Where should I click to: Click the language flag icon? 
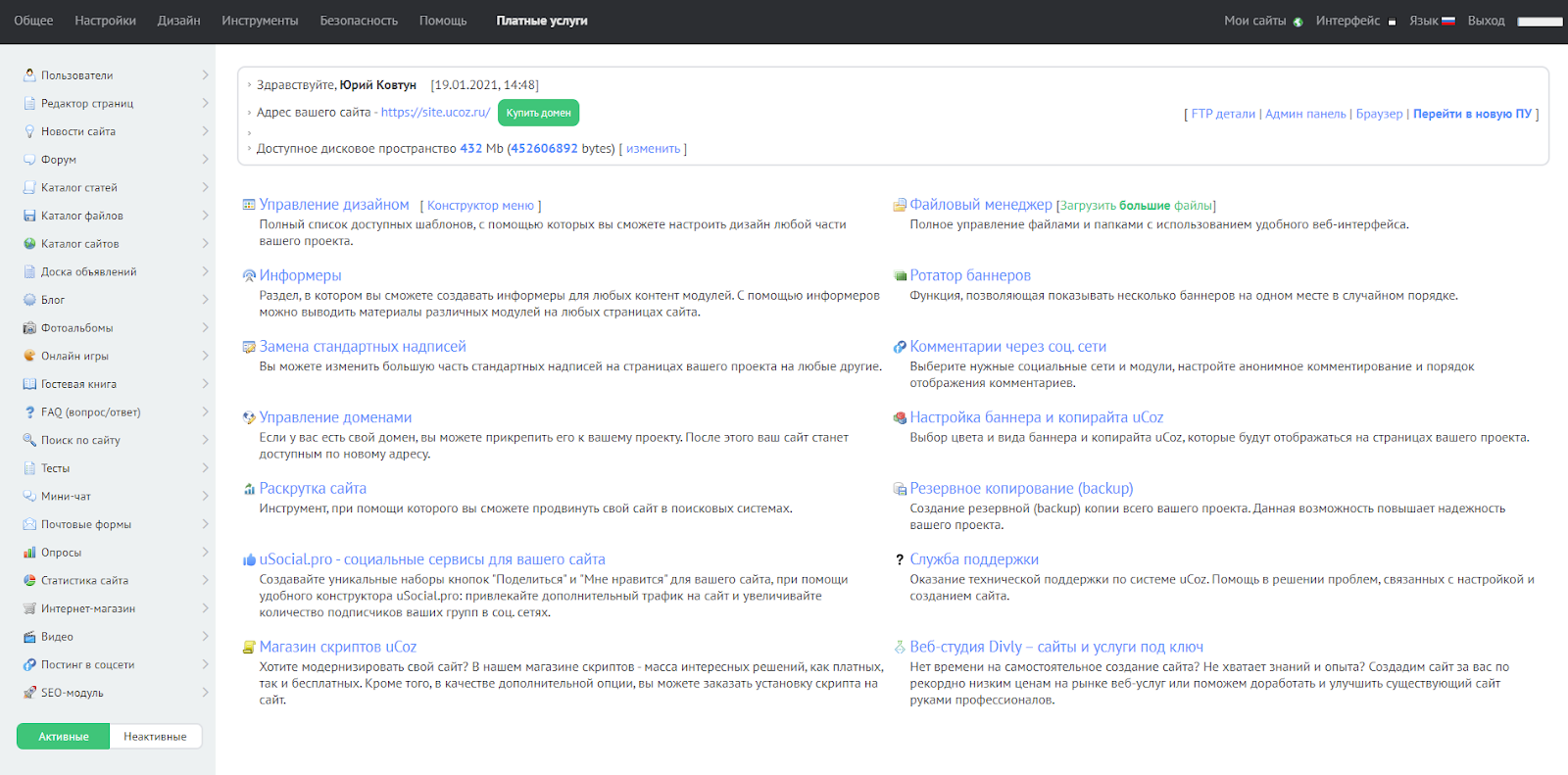coord(1448,21)
